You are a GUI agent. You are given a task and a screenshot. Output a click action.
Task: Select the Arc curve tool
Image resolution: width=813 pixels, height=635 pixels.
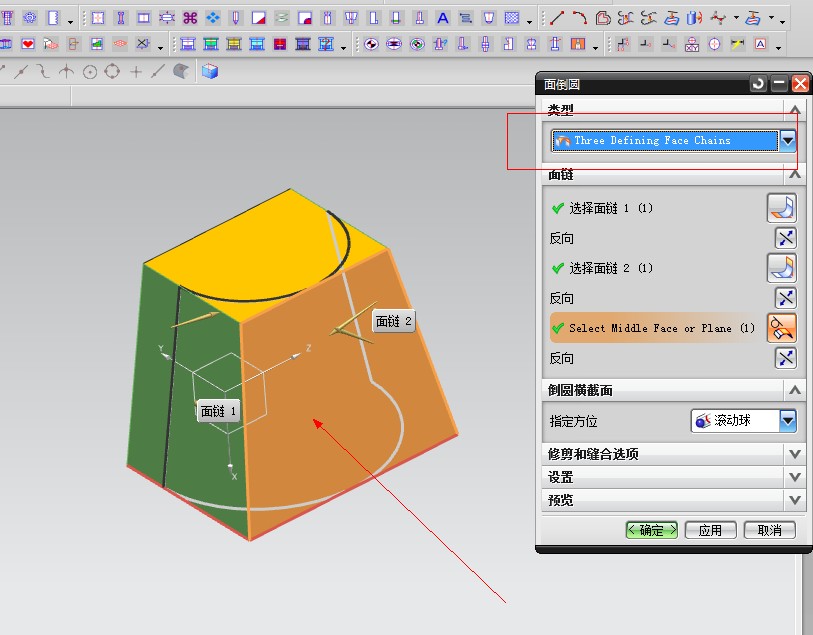coord(579,19)
